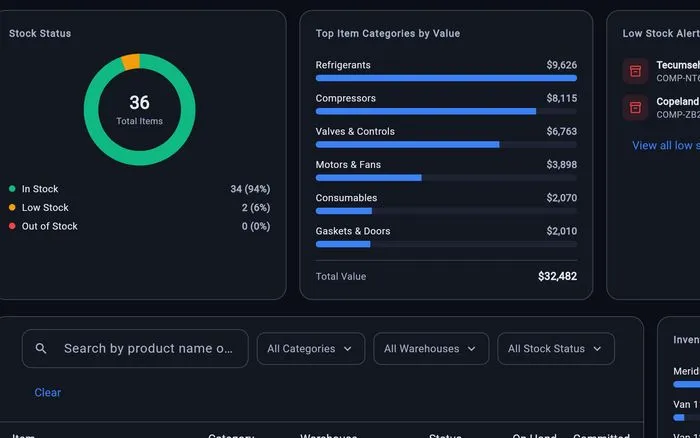The image size is (700, 438).
Task: Open the All Categories dropdown
Action: point(311,349)
